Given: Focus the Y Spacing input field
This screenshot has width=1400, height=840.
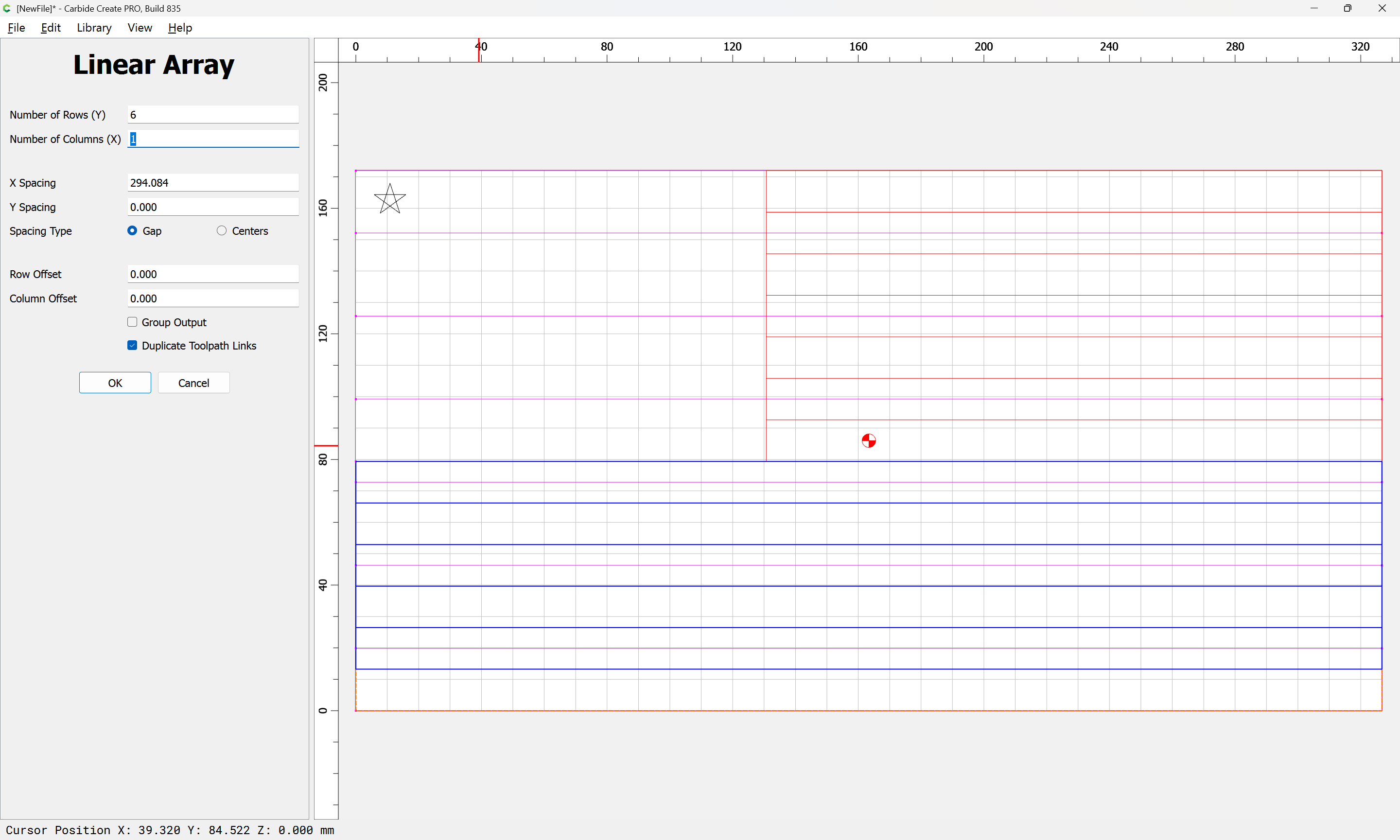Looking at the screenshot, I should pos(213,207).
